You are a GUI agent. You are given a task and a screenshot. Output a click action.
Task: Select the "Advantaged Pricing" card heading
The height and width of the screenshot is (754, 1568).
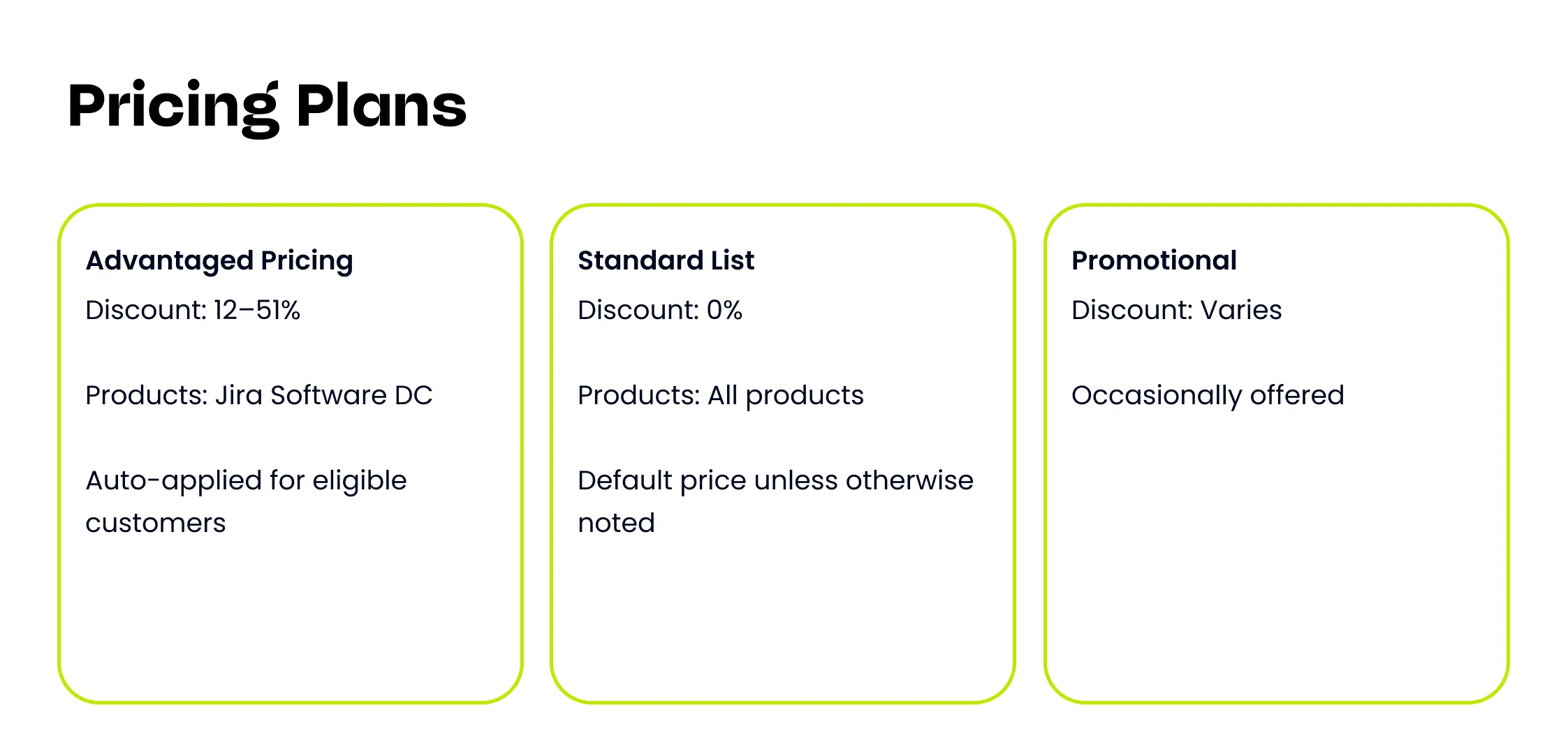click(x=219, y=260)
